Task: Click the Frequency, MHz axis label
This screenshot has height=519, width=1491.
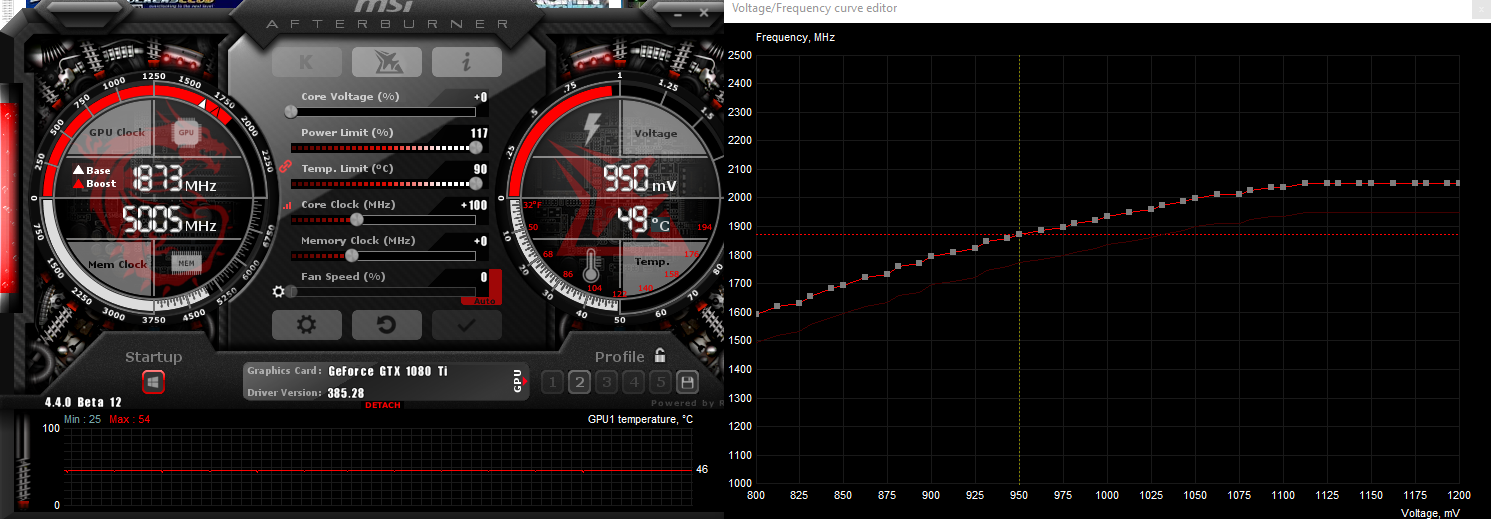Action: point(795,37)
